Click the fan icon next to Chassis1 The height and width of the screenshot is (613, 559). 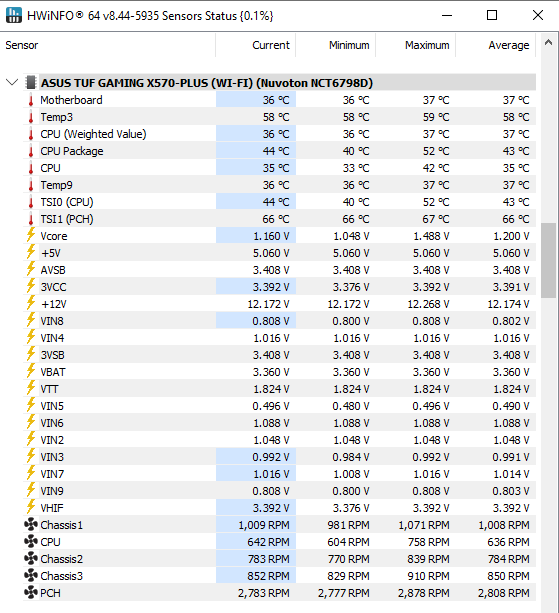pos(30,525)
